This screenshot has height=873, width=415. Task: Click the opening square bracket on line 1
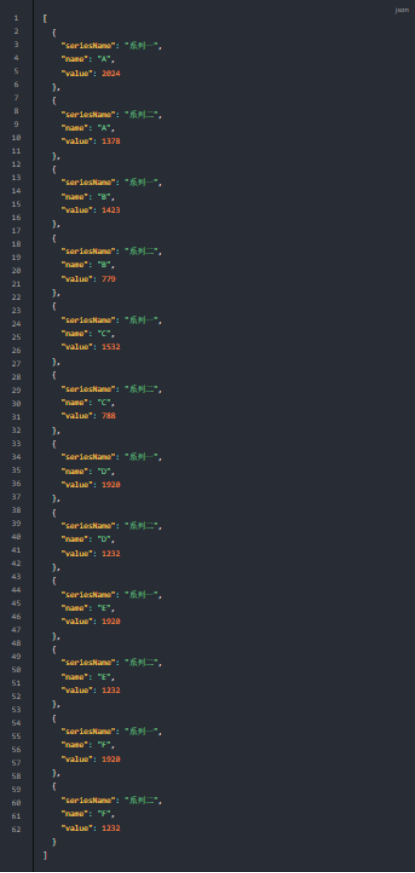[x=45, y=18]
